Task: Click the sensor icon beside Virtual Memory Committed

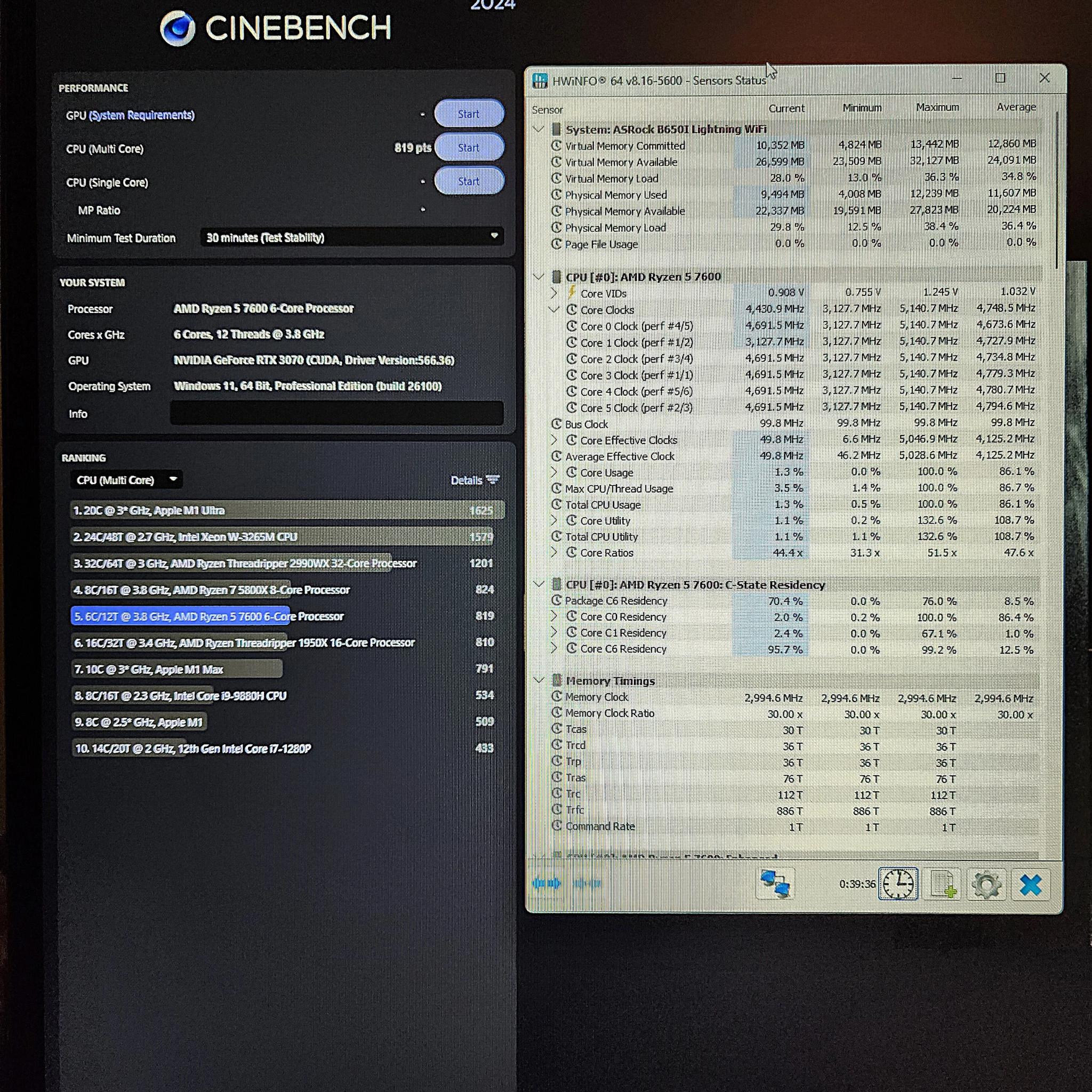Action: click(556, 146)
